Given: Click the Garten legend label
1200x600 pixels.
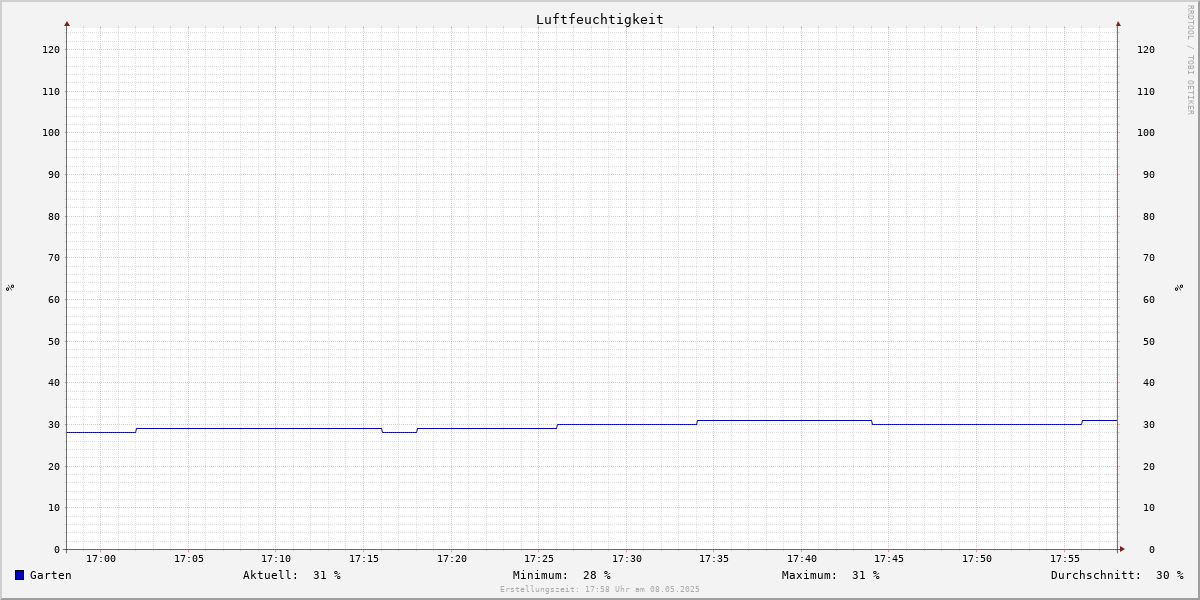Looking at the screenshot, I should [51, 575].
